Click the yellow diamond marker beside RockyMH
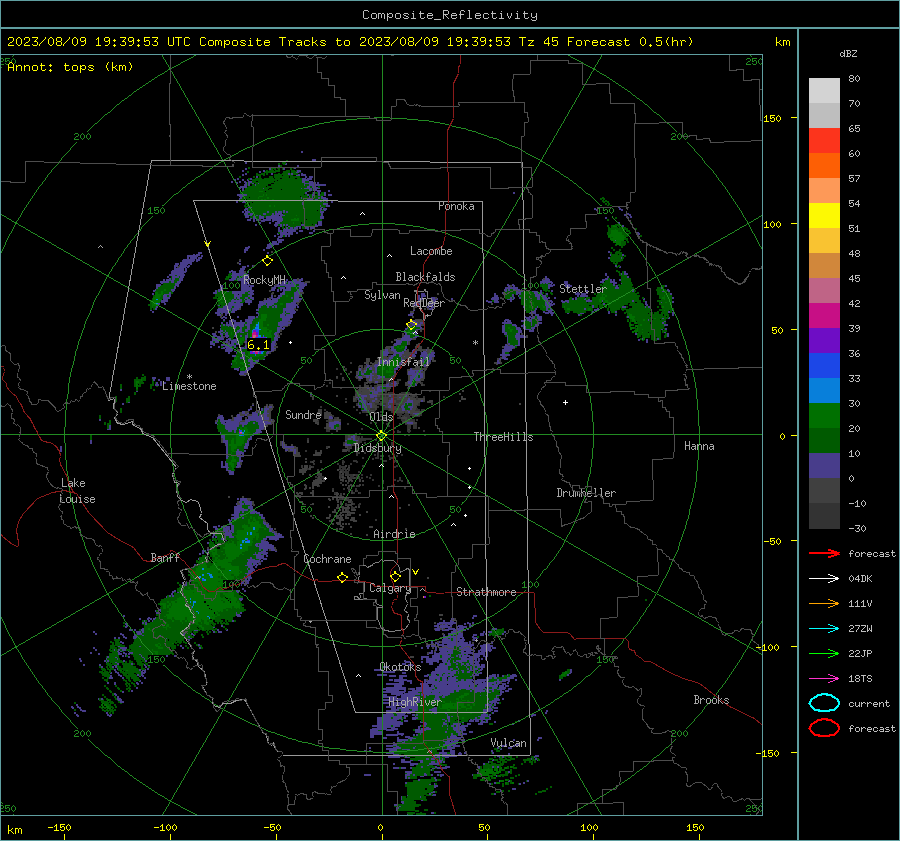This screenshot has height=841, width=900. 267,261
